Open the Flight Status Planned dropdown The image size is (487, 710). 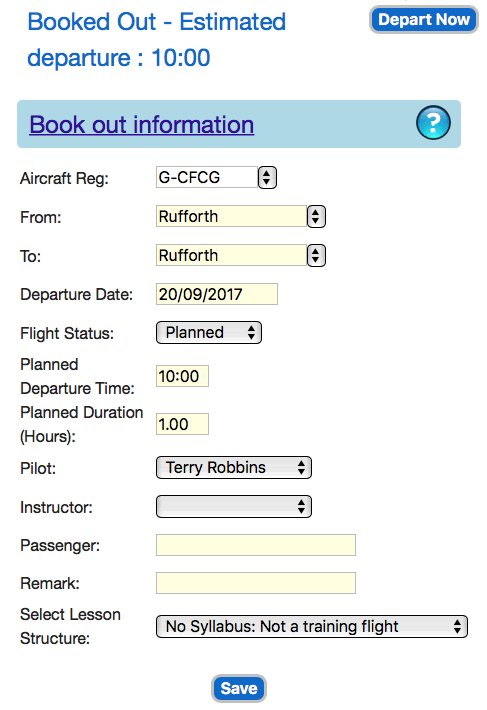209,333
